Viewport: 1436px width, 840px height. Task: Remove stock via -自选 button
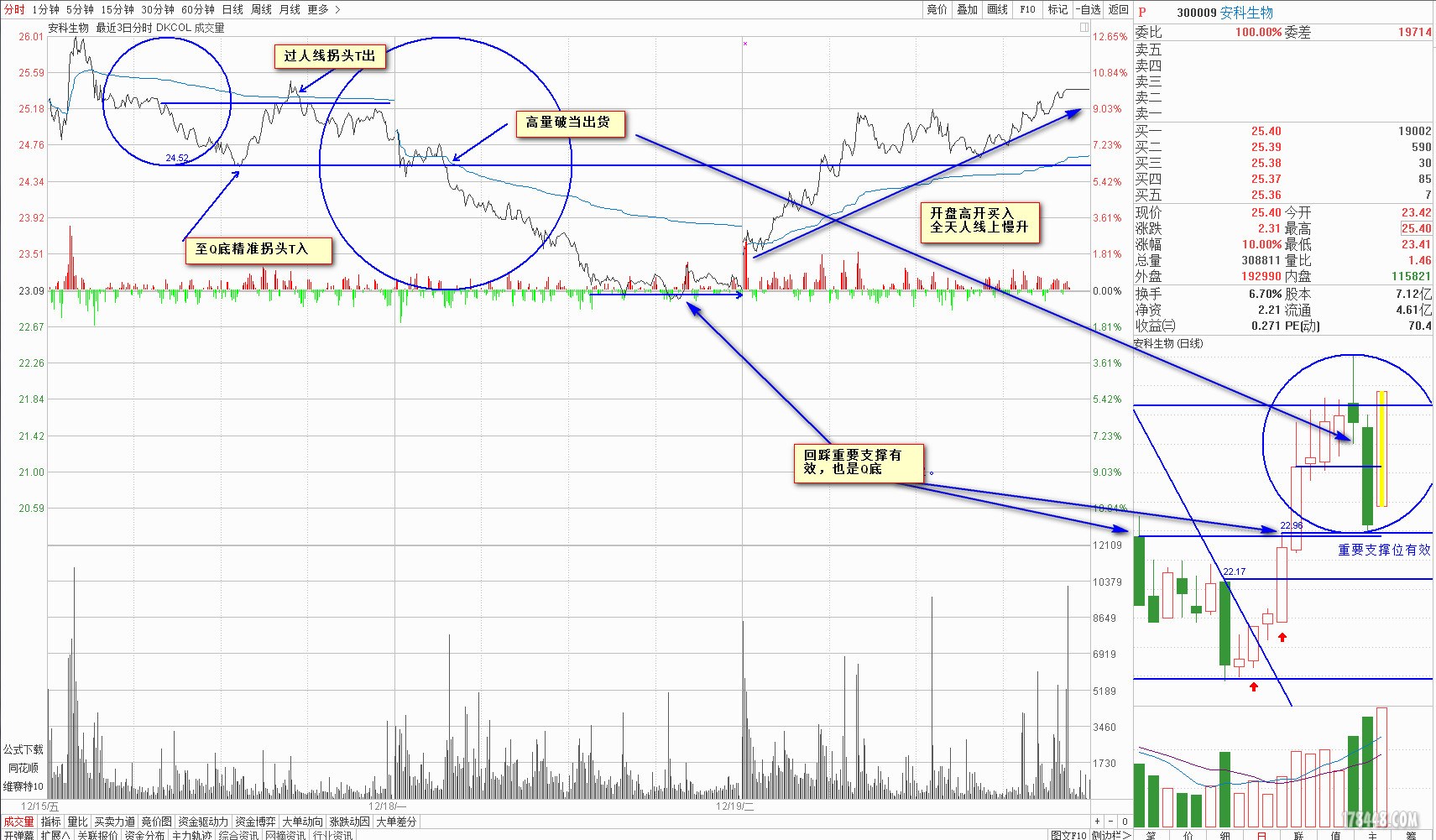pyautogui.click(x=1089, y=9)
